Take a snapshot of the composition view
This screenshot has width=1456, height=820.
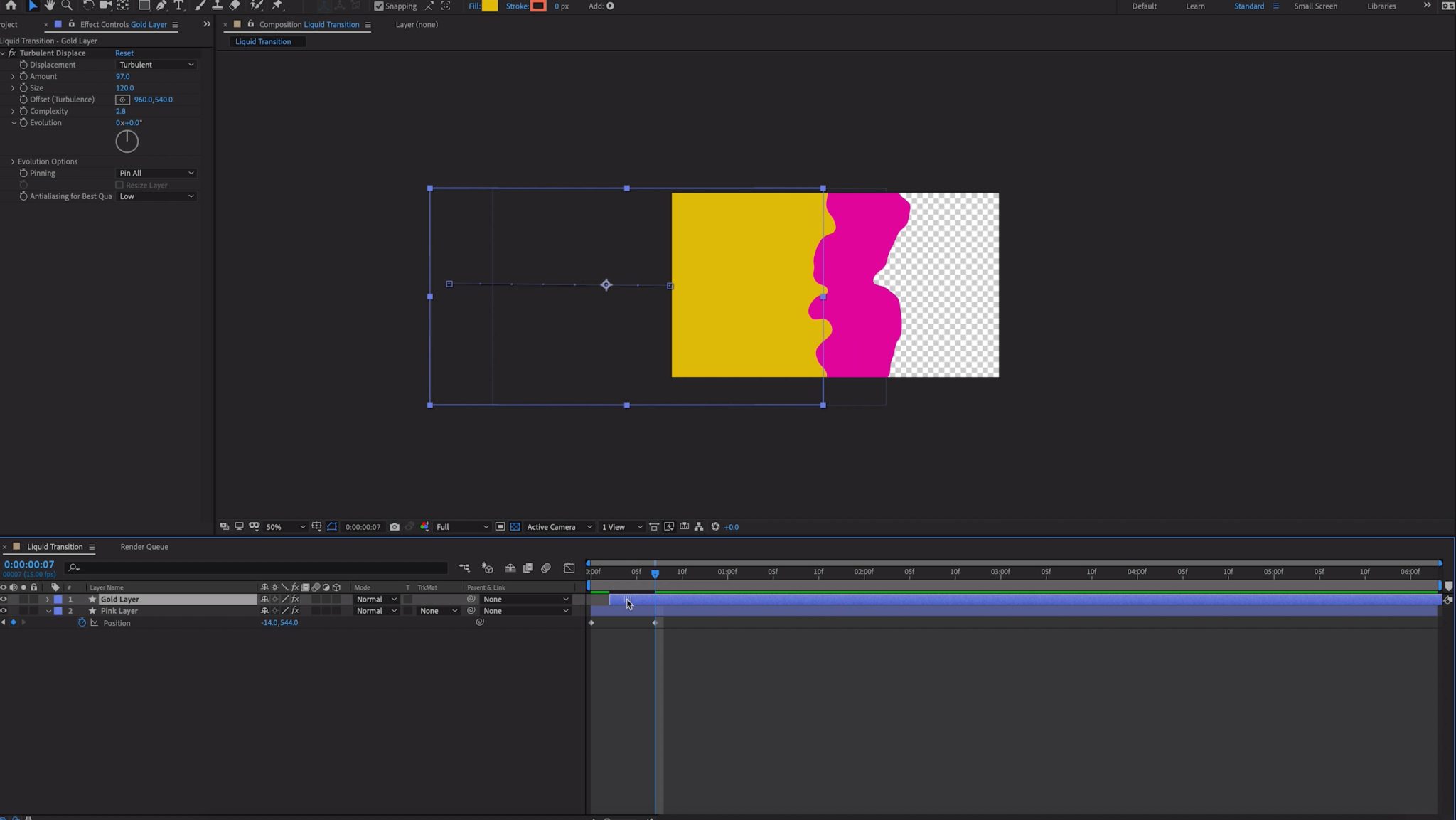pos(395,526)
